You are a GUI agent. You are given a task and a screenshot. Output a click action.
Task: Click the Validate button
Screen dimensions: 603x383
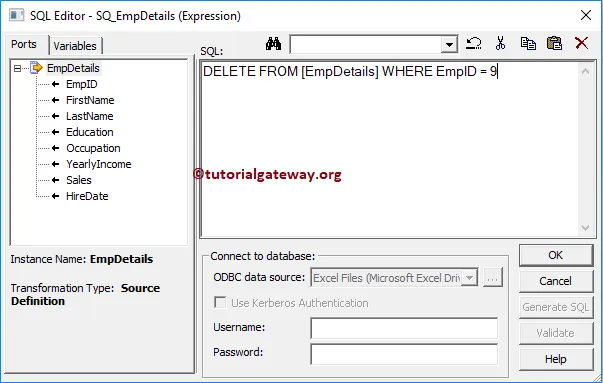pos(555,333)
